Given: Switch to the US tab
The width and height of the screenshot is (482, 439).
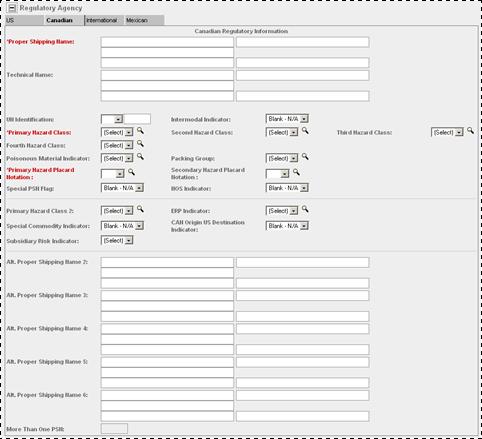Looking at the screenshot, I should coord(24,20).
